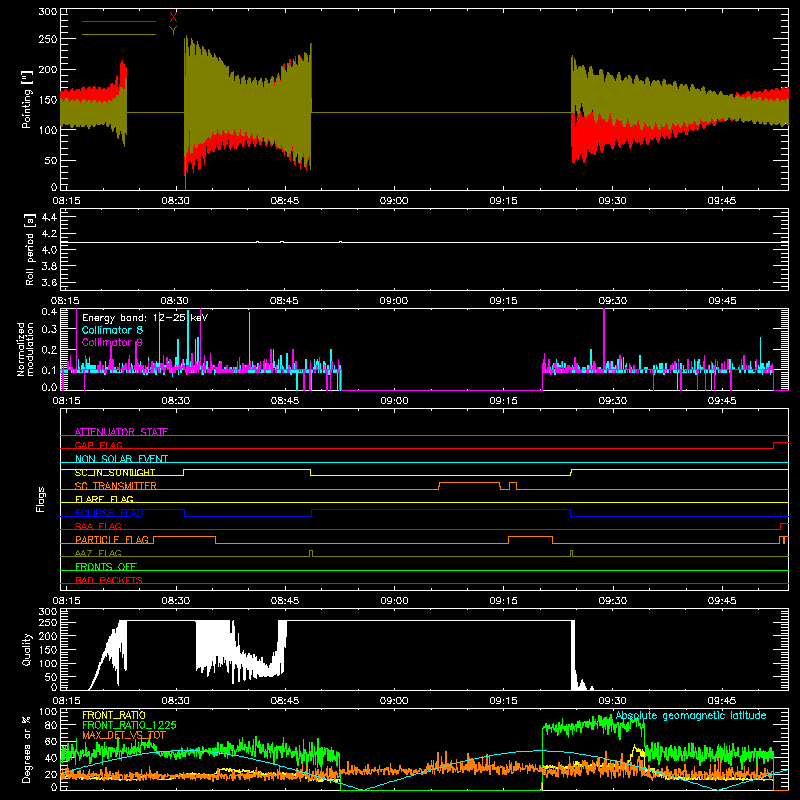Screen dimensions: 800x800
Task: Click the 4.4 y-axis value of Roll period plot
Action: 49,217
